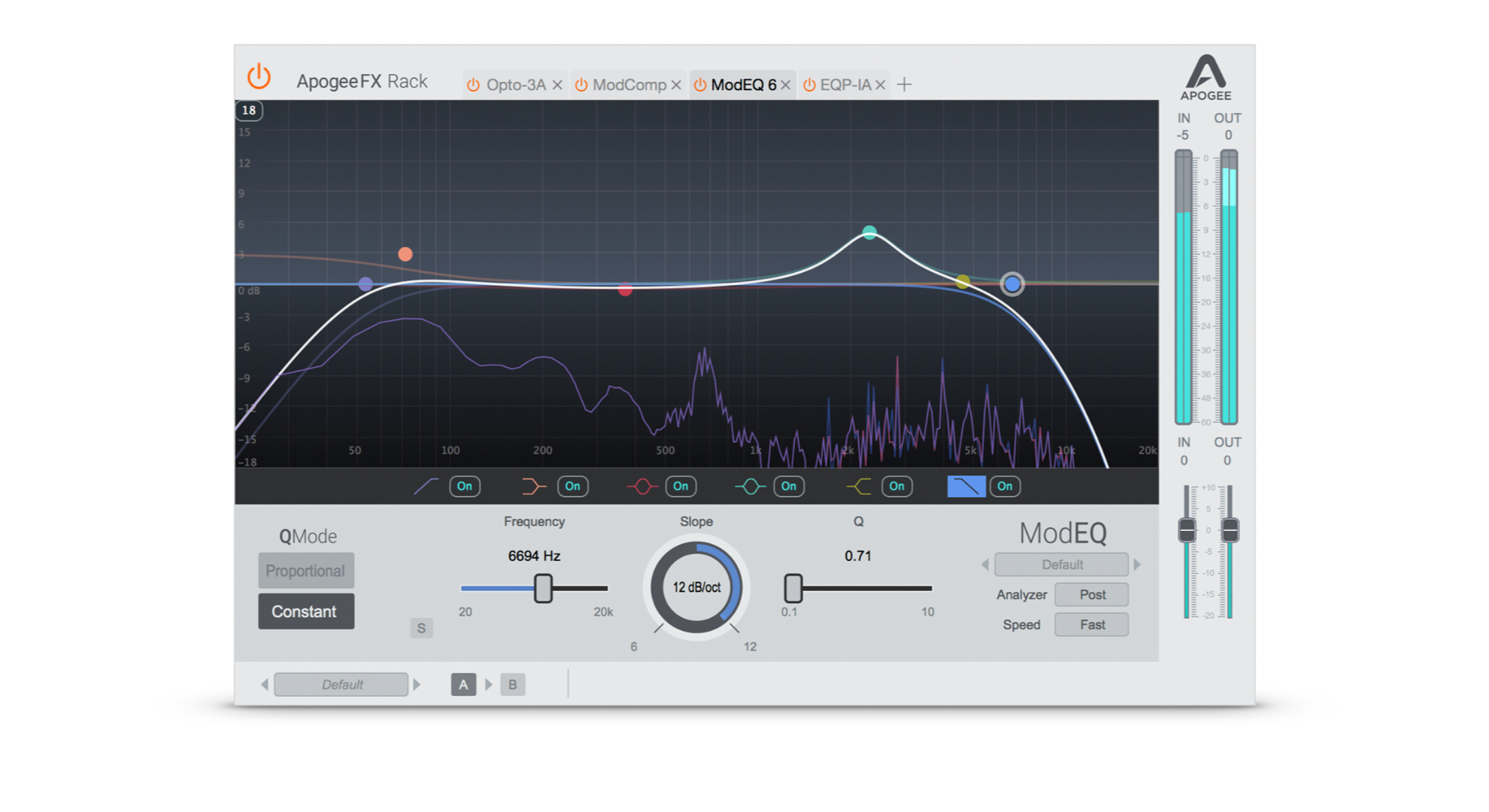Viewport: 1489px width, 812px height.
Task: Click the ModComp tab power icon
Action: coord(581,85)
